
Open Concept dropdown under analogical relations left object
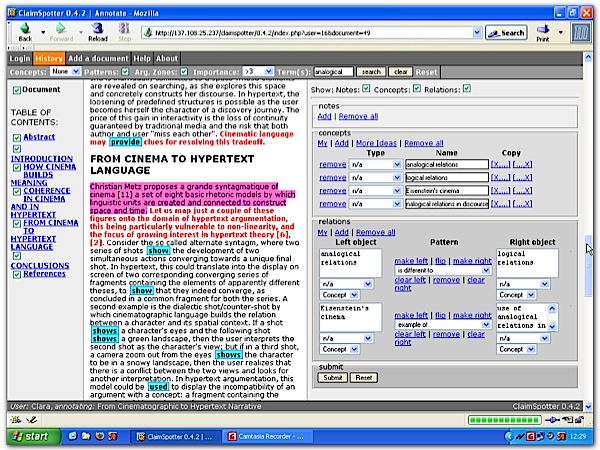pyautogui.click(x=339, y=295)
